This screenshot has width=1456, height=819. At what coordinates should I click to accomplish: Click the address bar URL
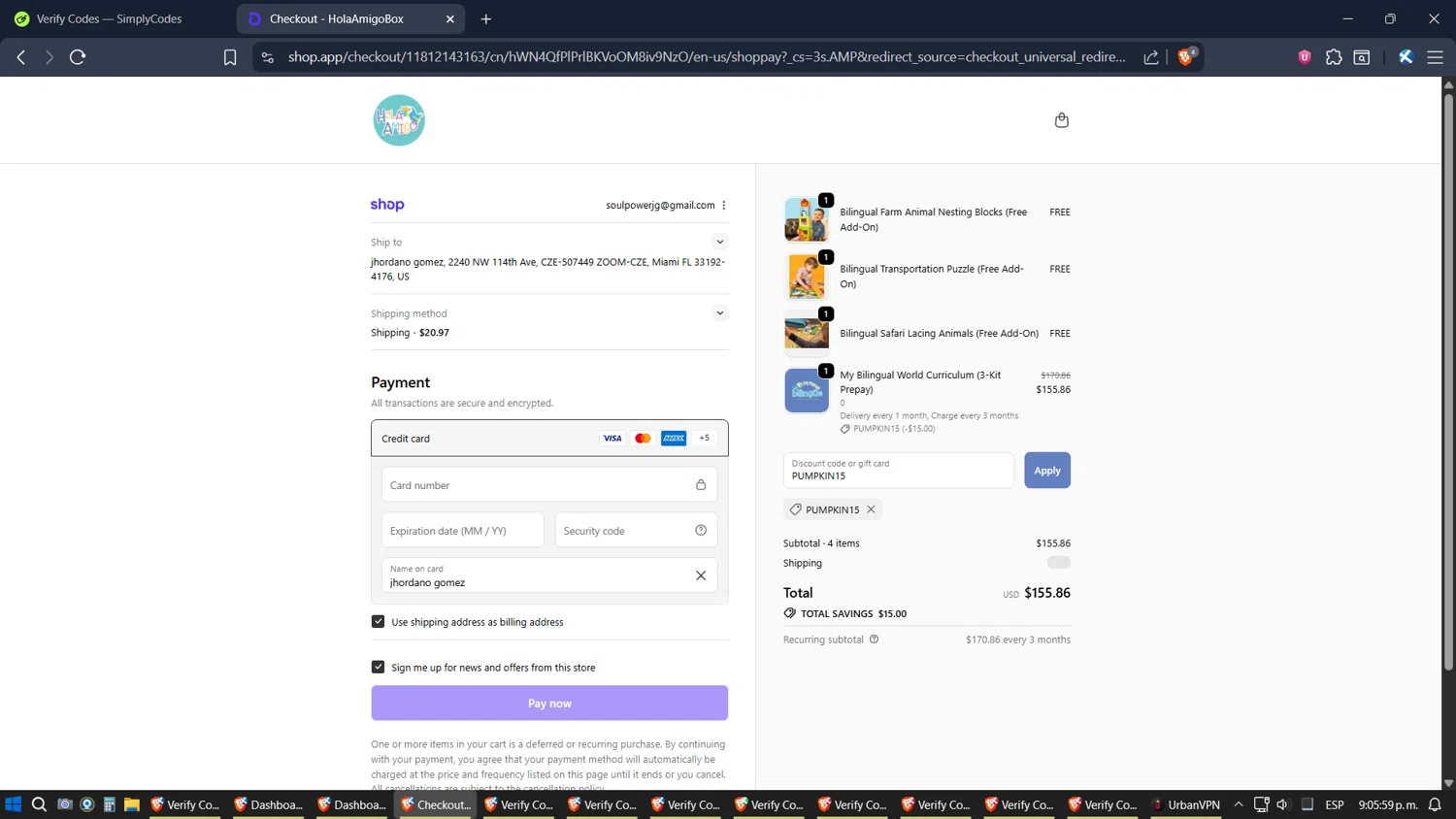(x=707, y=57)
